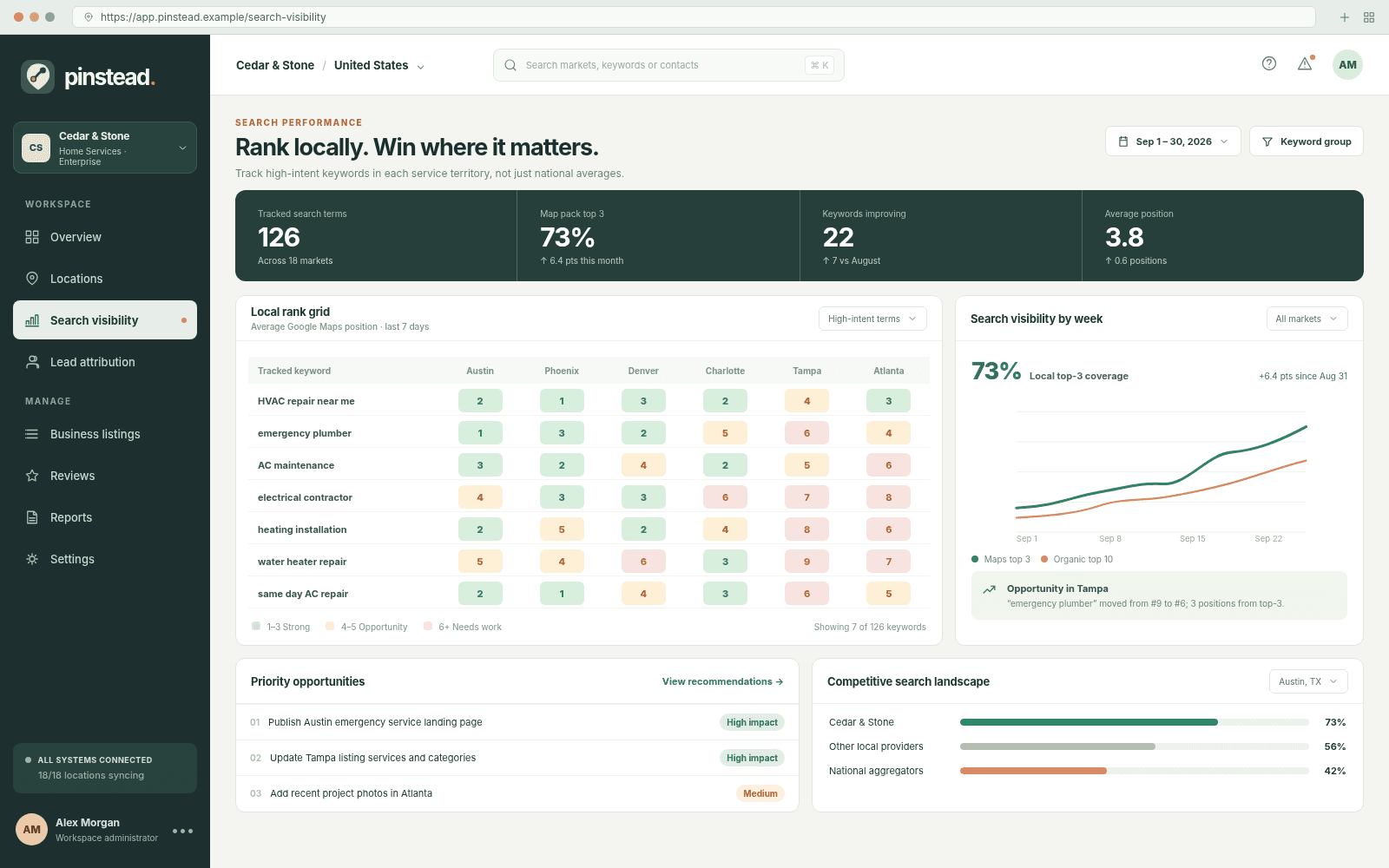Click the AM avatar in the top bar

pyautogui.click(x=1347, y=64)
